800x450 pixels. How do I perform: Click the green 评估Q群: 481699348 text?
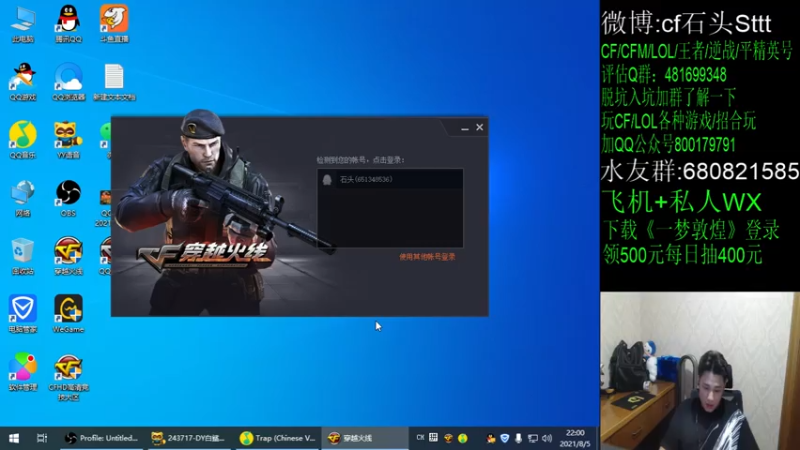coord(664,76)
